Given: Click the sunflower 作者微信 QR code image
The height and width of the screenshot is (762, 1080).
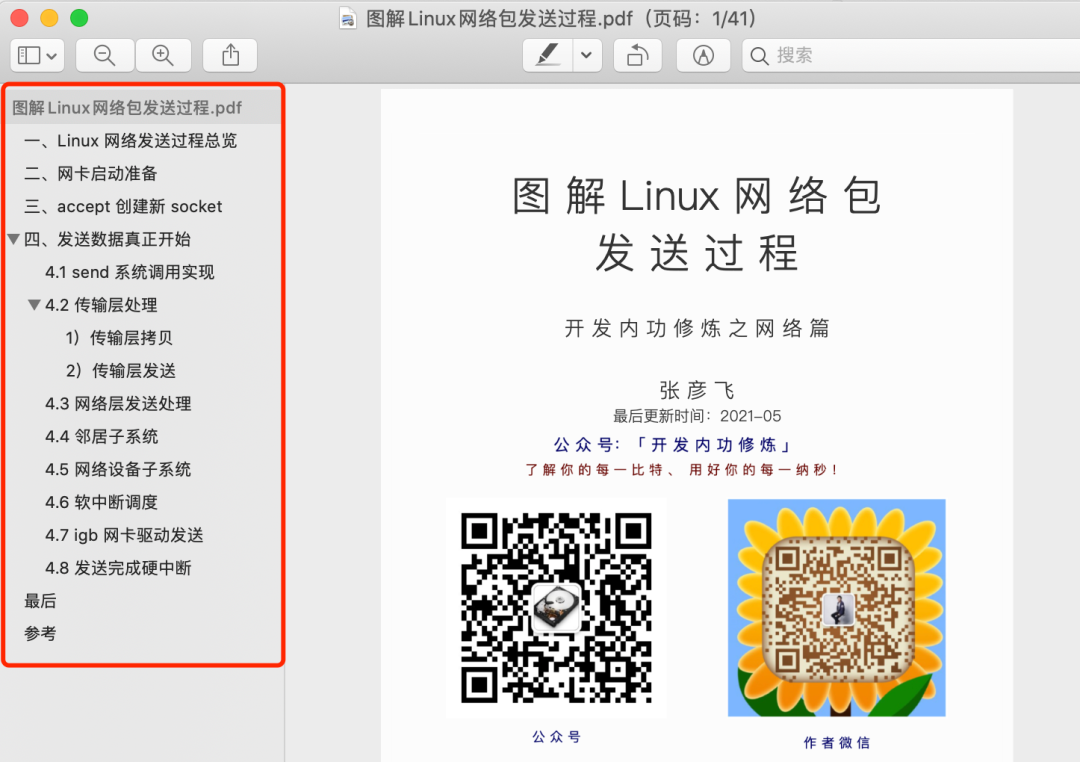Looking at the screenshot, I should (836, 608).
